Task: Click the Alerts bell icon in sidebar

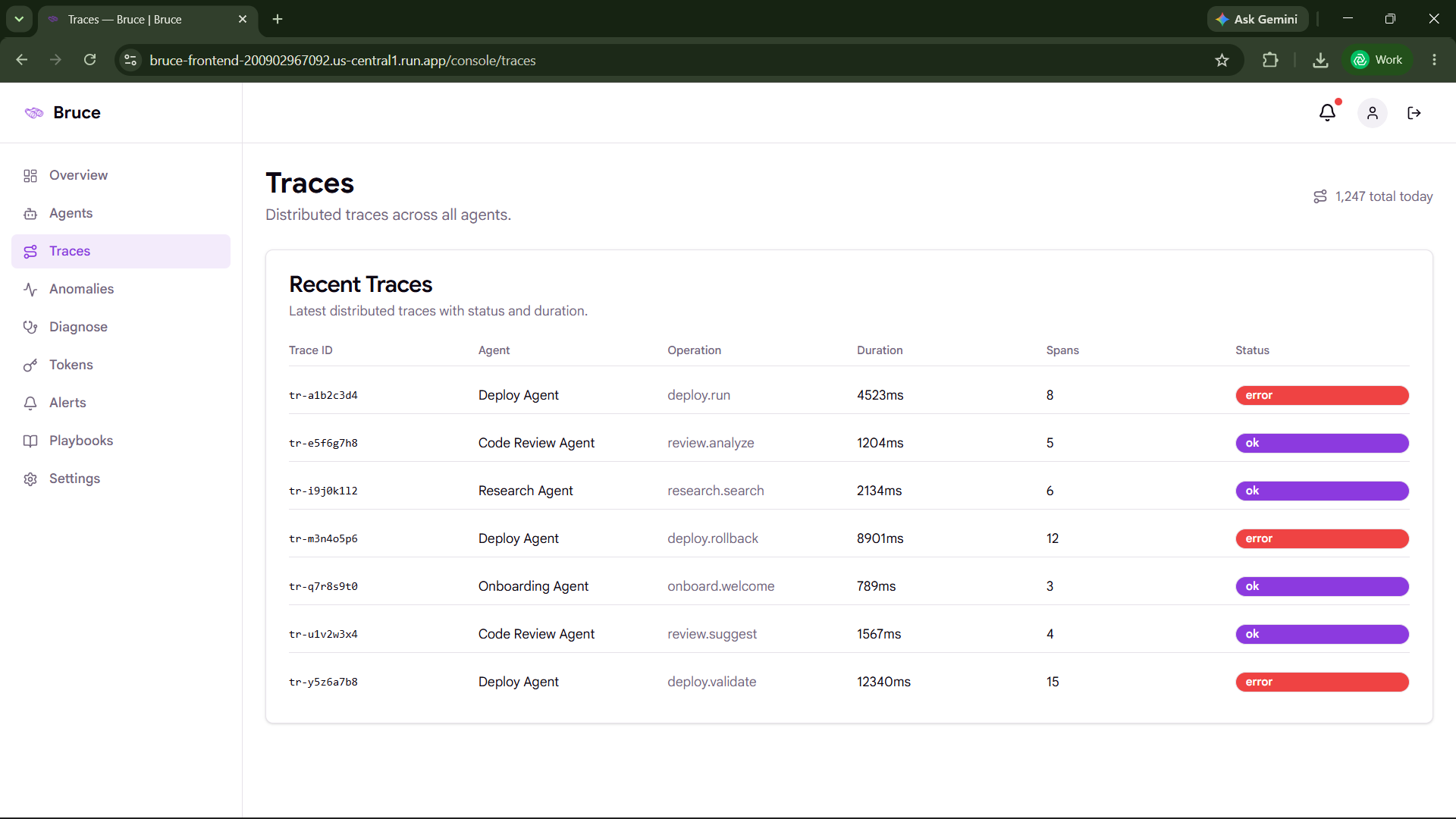Action: click(x=30, y=403)
